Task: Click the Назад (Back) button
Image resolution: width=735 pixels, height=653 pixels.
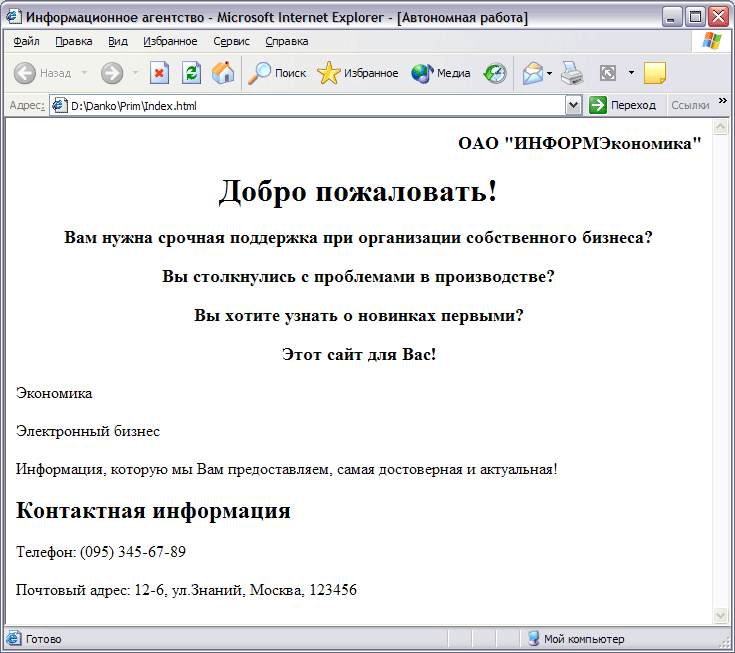Action: click(42, 73)
